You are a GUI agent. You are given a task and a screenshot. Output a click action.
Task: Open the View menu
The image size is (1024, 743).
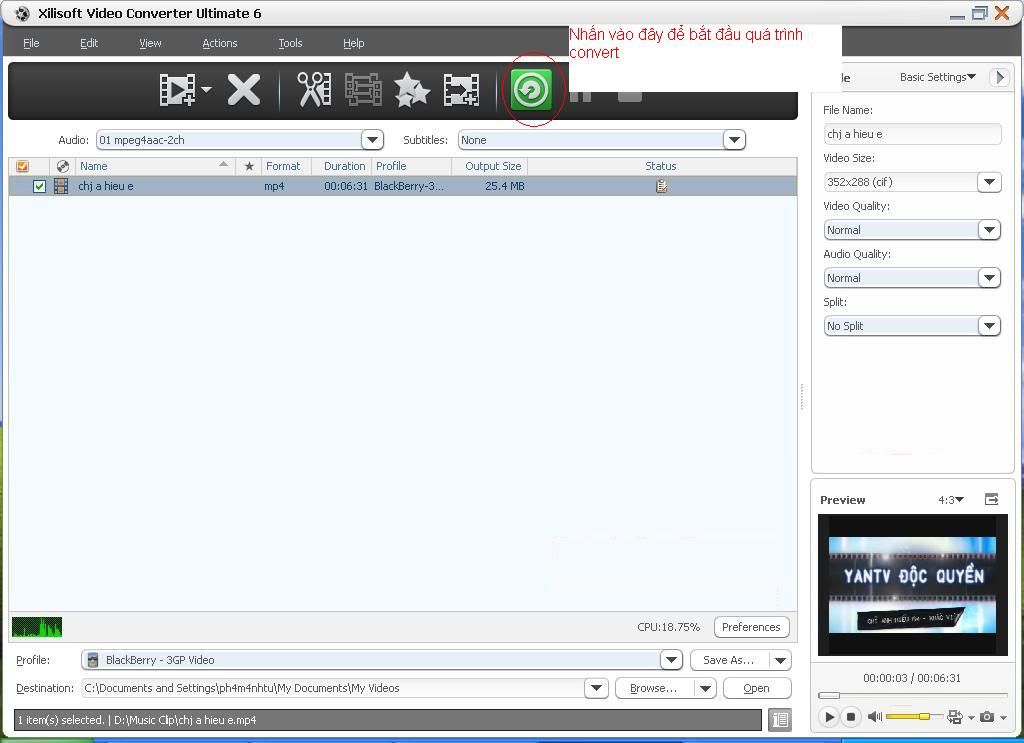pos(150,43)
